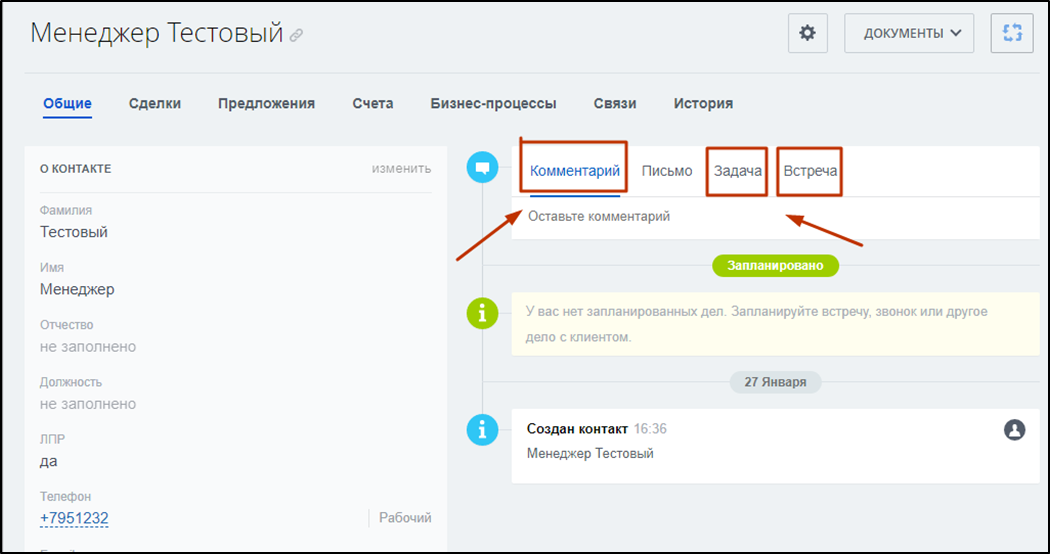Click the user avatar icon in contact entry
The height and width of the screenshot is (554, 1050).
click(1014, 430)
